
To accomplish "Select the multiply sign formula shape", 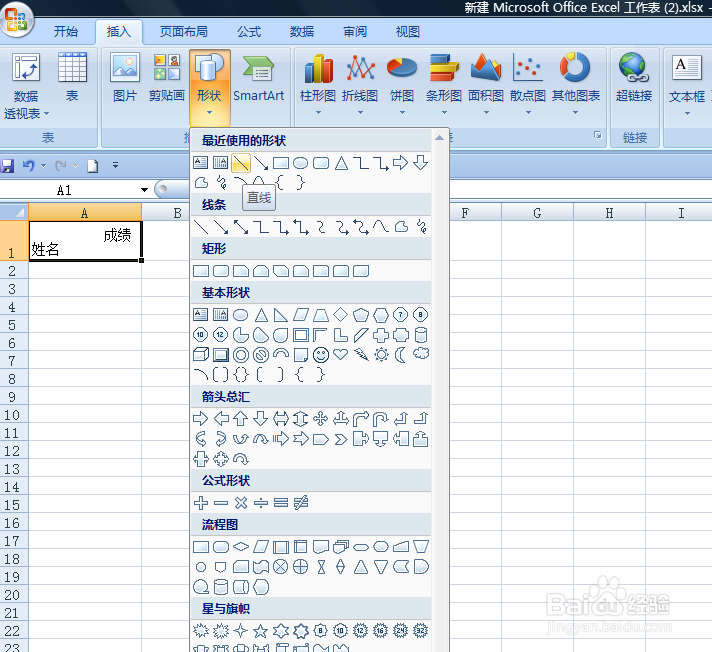I will tap(241, 503).
